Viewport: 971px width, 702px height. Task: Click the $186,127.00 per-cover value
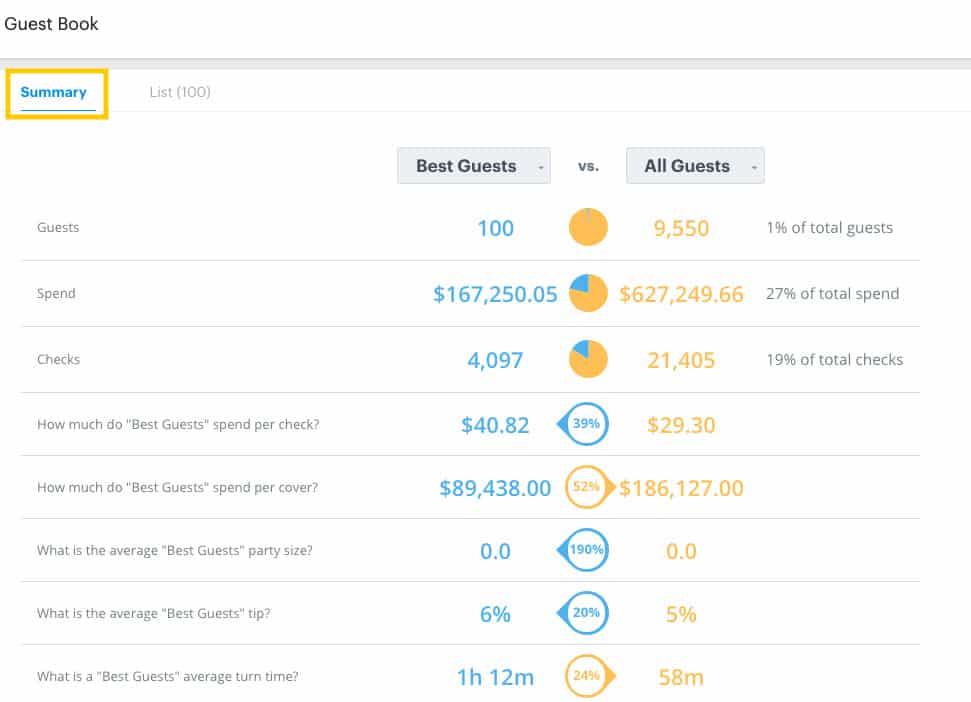[681, 488]
